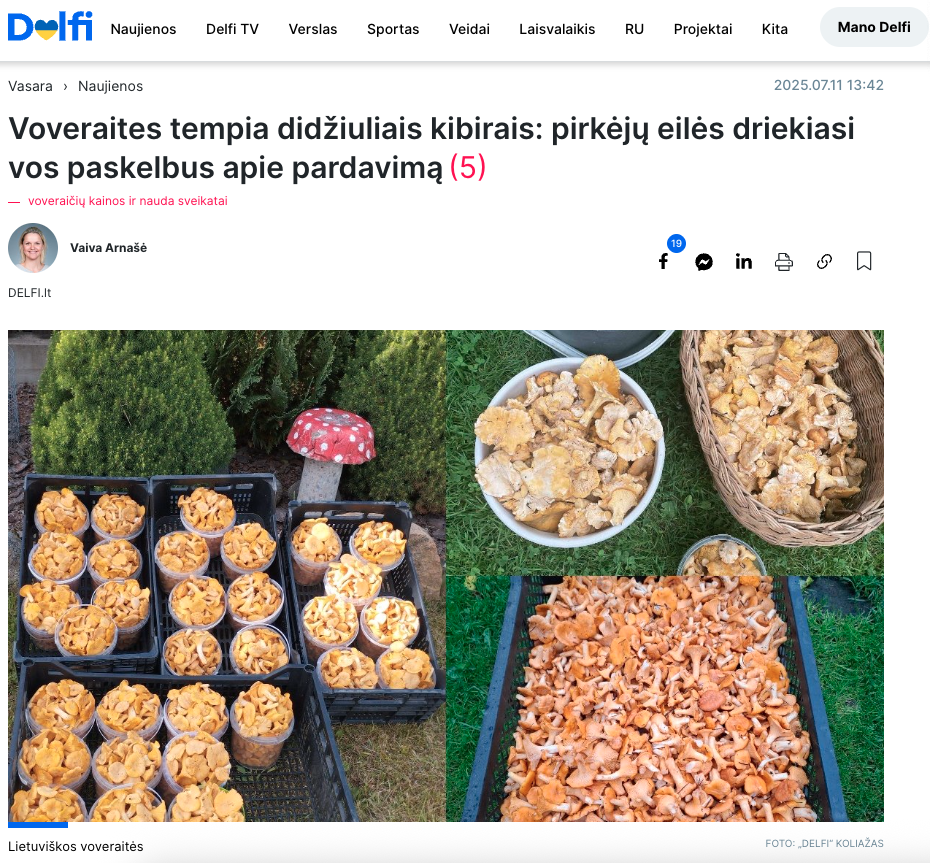Screen dimensions: 930x863
Task: Share article on LinkedIn
Action: tap(744, 262)
